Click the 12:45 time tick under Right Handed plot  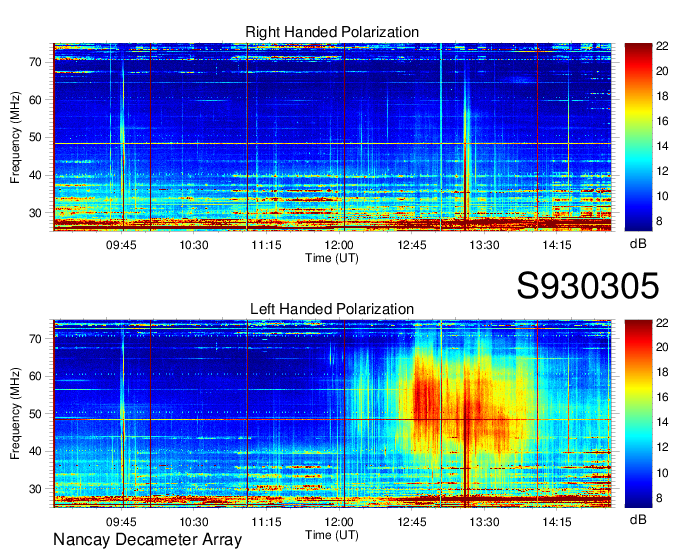coord(412,245)
